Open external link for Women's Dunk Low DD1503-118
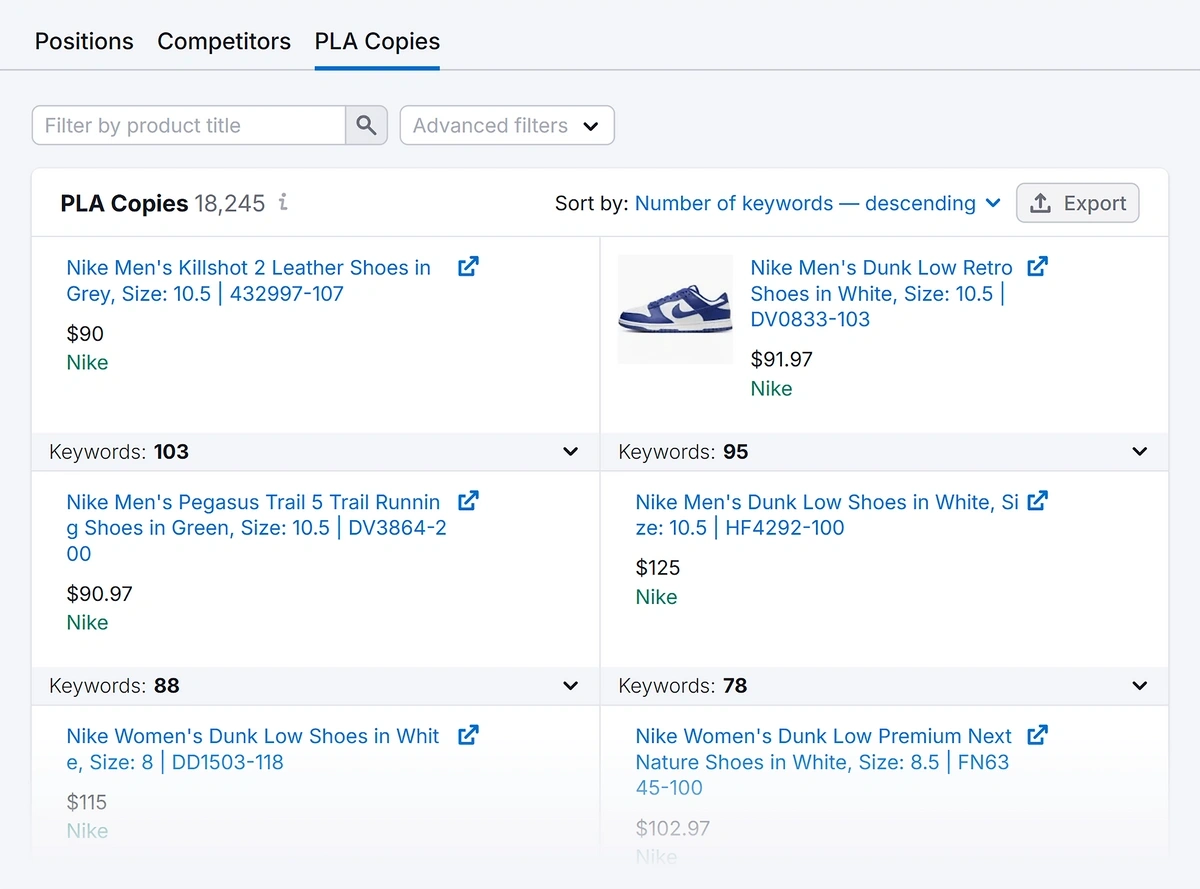This screenshot has height=889, width=1200. click(468, 735)
